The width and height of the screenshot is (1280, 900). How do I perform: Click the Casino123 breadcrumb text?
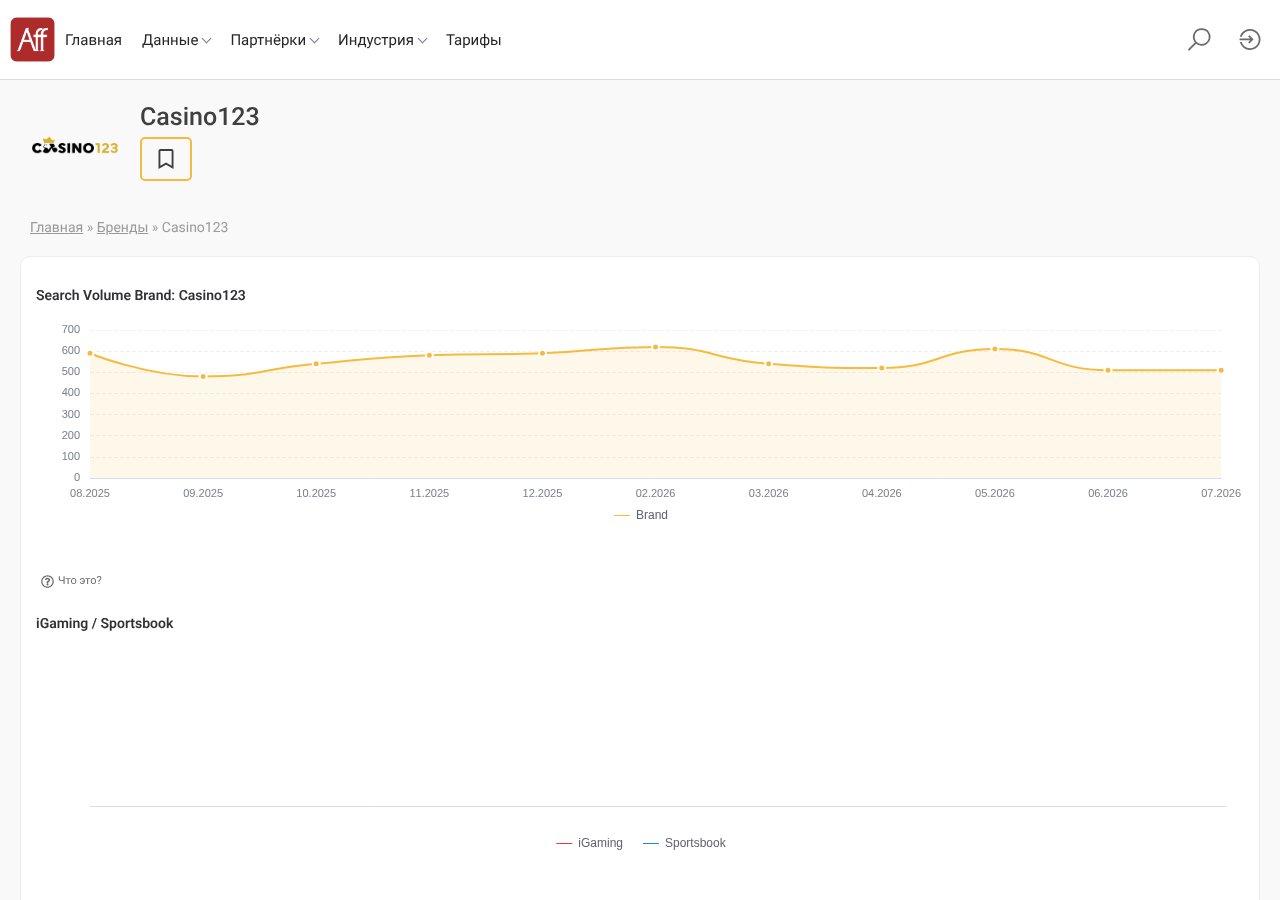click(x=195, y=227)
